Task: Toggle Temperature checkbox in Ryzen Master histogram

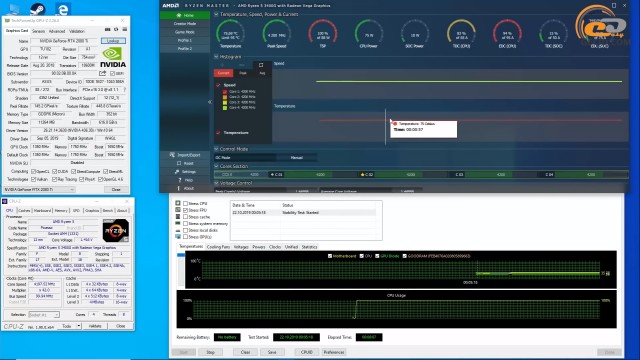Action: click(x=218, y=133)
